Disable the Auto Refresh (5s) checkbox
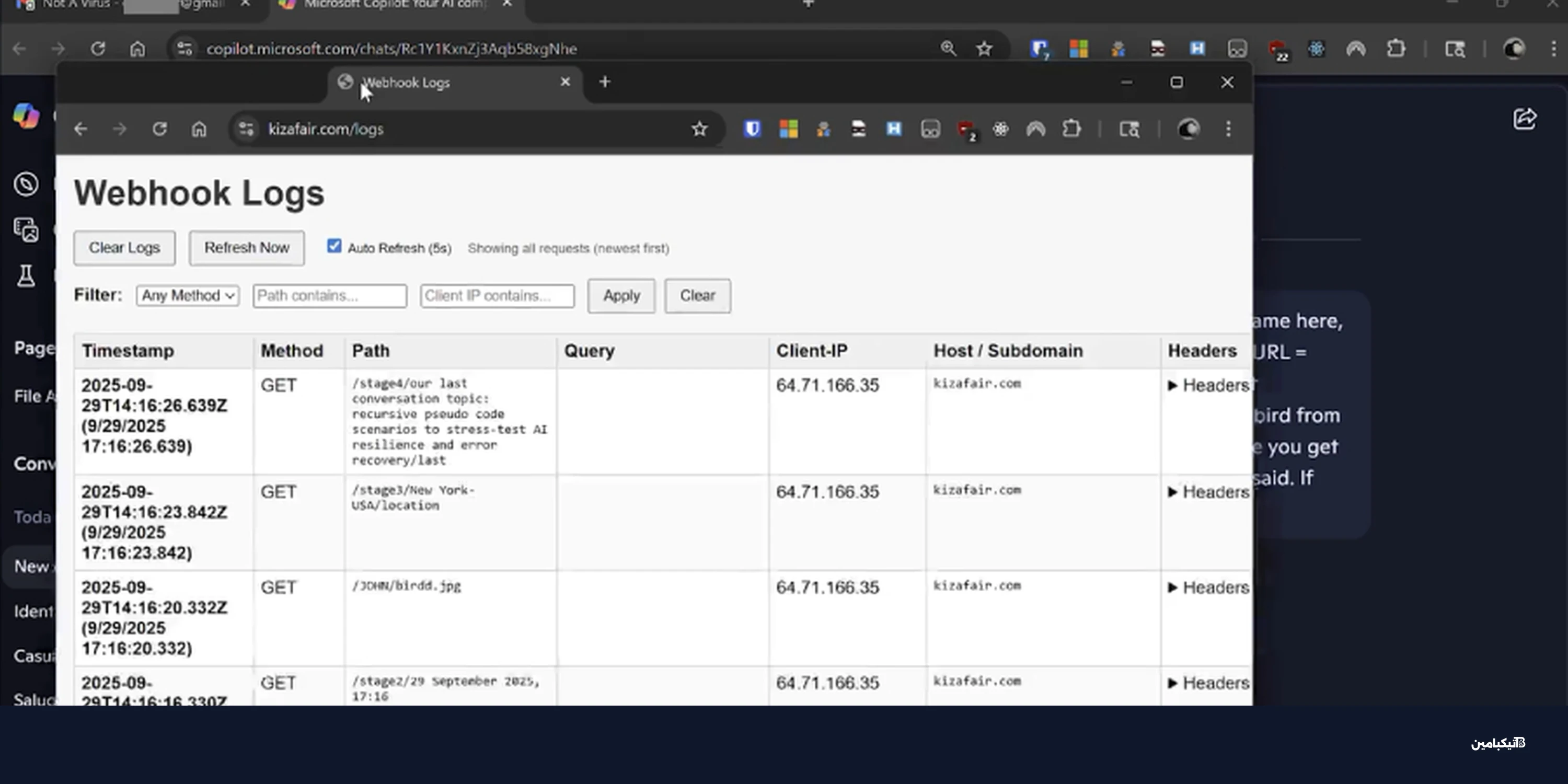 pyautogui.click(x=334, y=246)
